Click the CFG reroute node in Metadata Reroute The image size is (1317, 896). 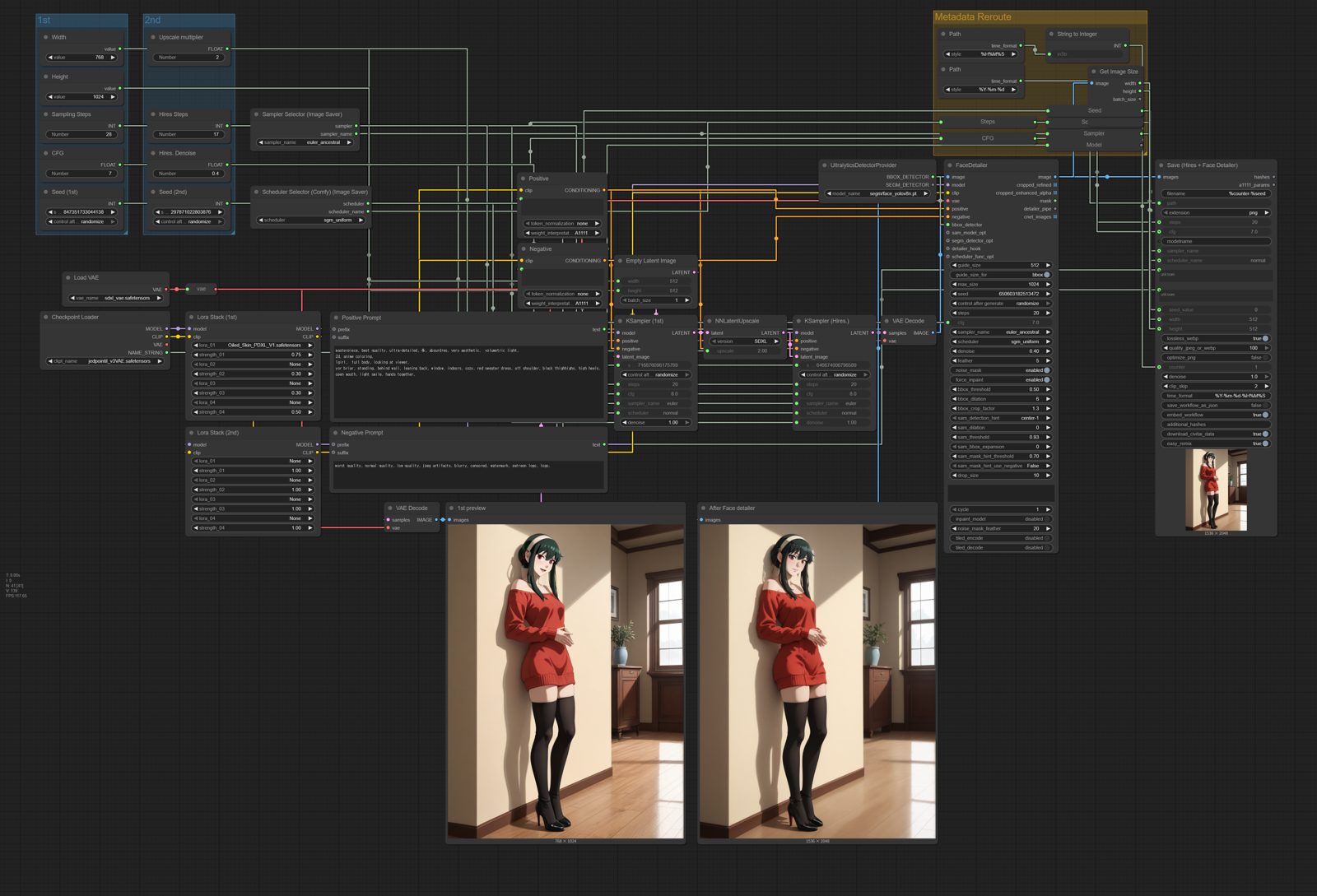[x=988, y=138]
